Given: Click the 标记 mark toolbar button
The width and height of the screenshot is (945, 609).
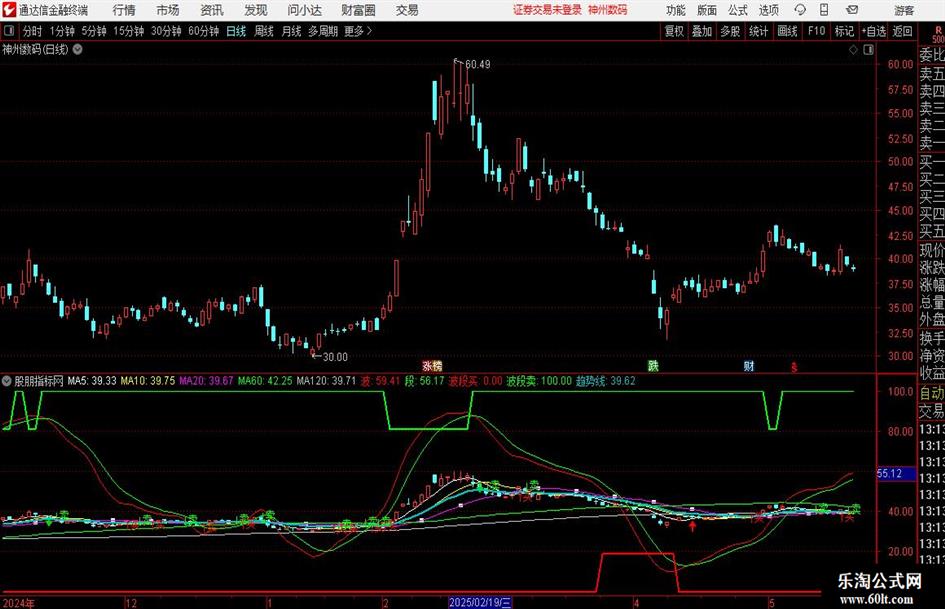Looking at the screenshot, I should (x=844, y=31).
